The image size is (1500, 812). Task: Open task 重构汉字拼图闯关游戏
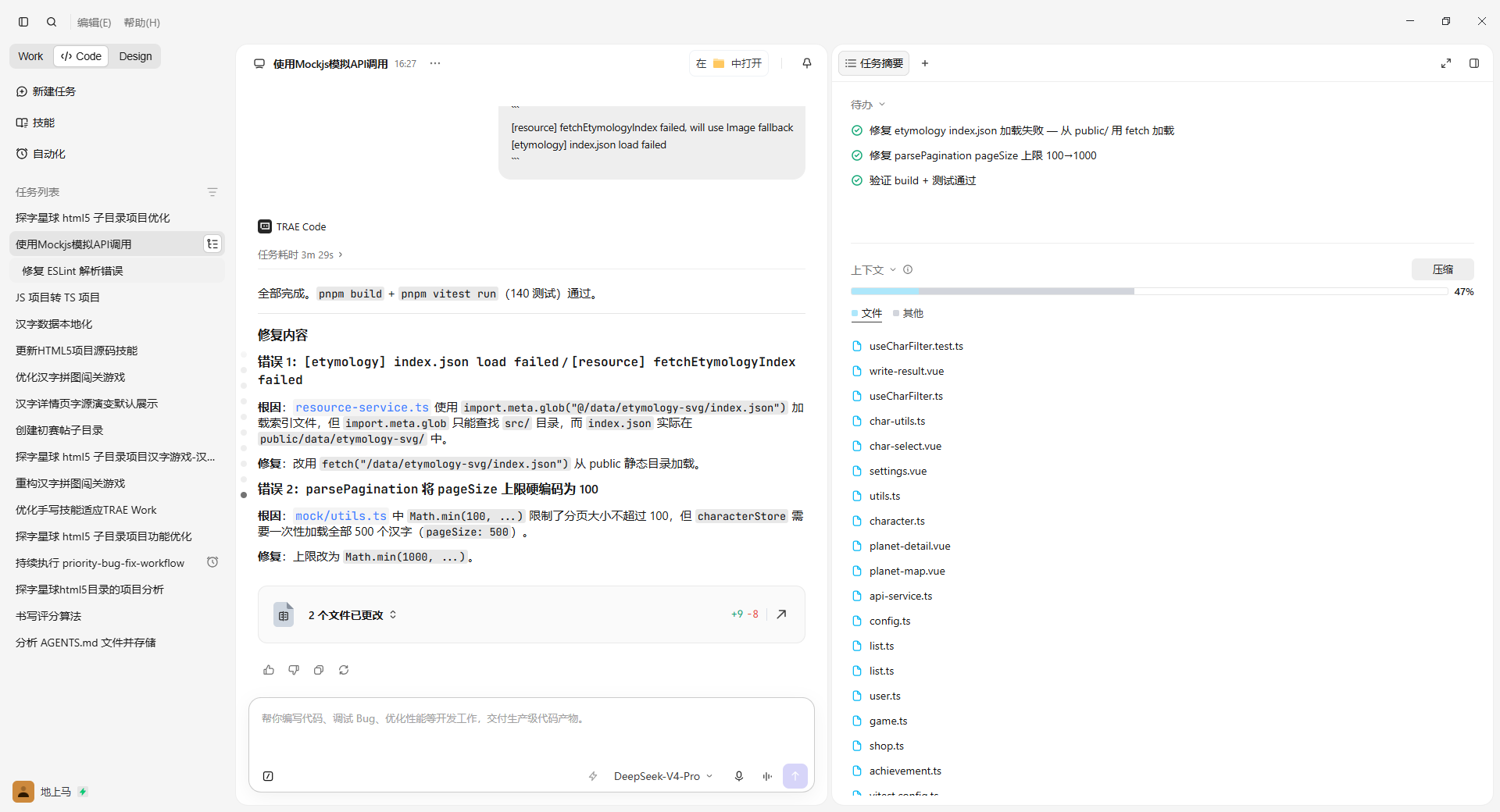(118, 483)
